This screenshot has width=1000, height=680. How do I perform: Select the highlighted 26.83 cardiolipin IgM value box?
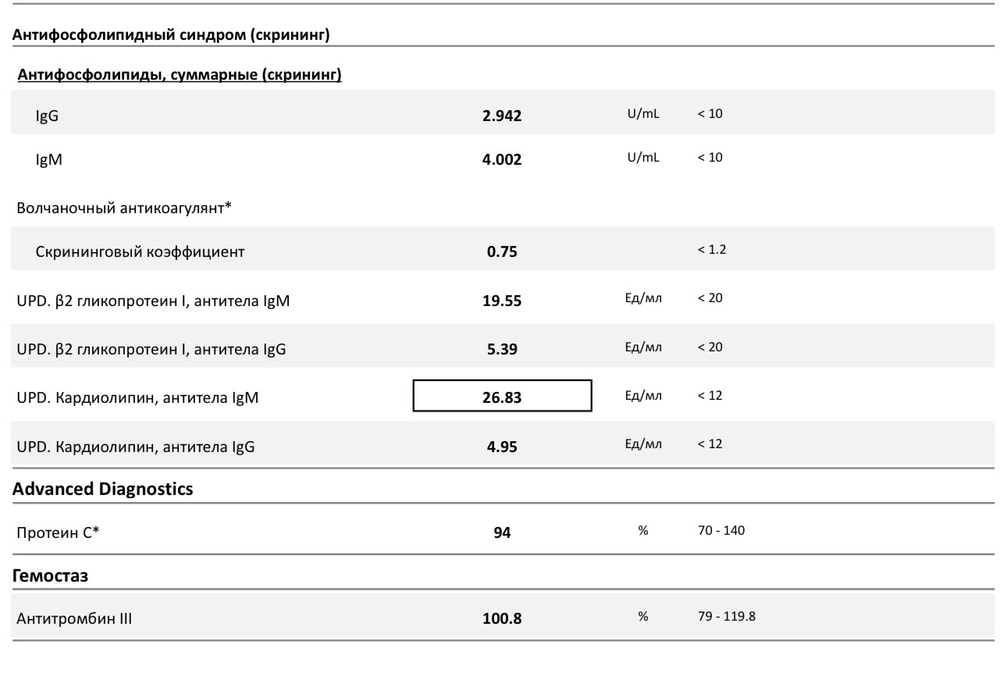502,396
